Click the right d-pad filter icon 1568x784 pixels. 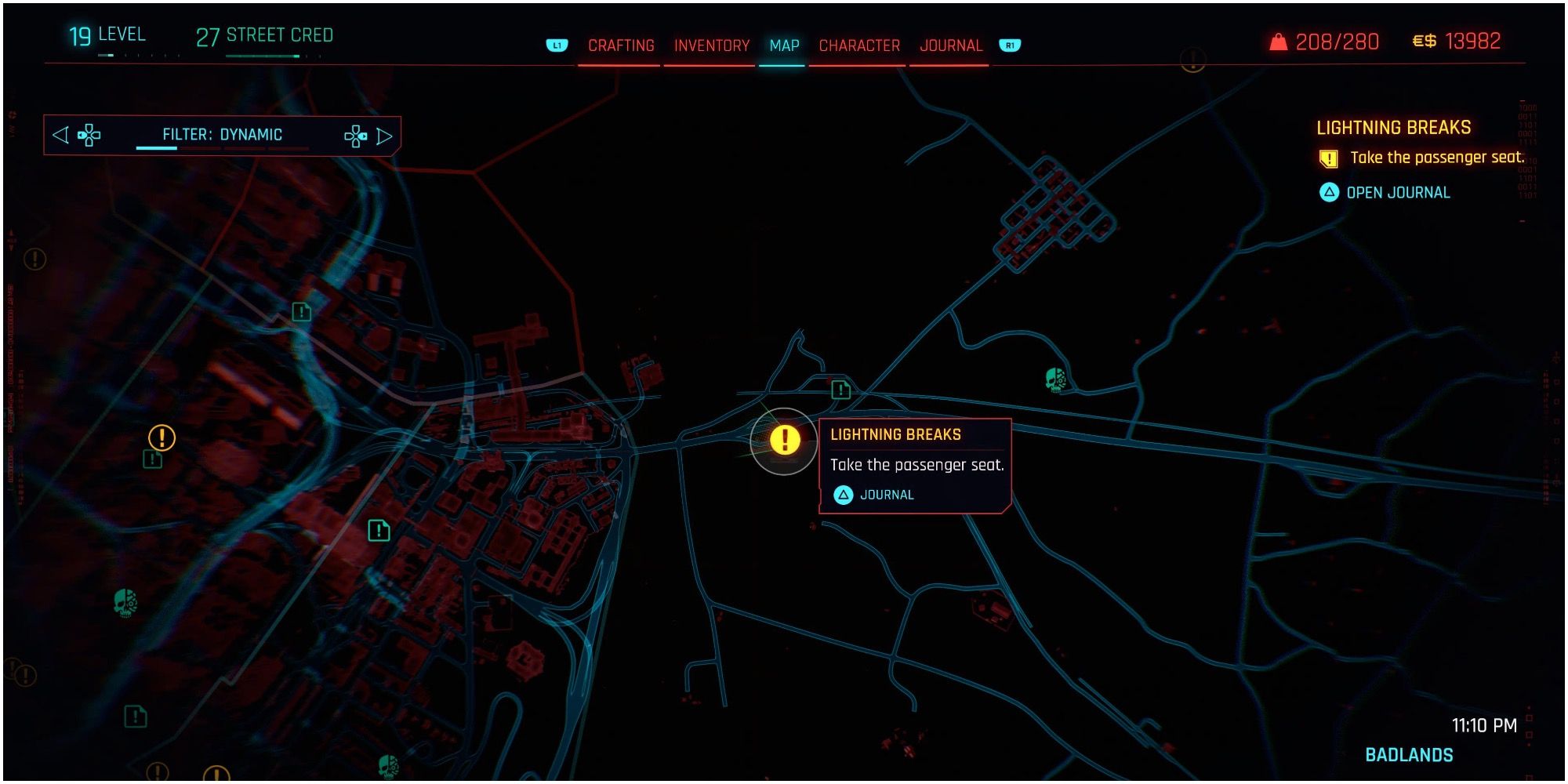[355, 136]
